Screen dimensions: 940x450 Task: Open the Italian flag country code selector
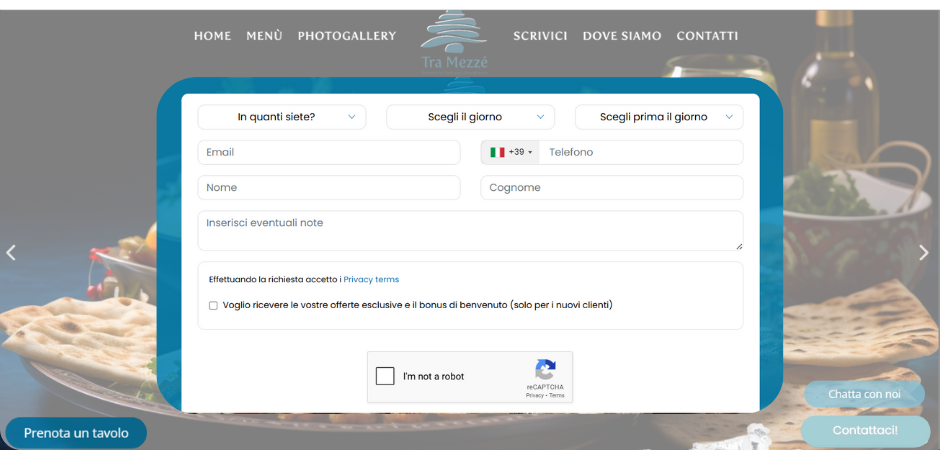510,152
